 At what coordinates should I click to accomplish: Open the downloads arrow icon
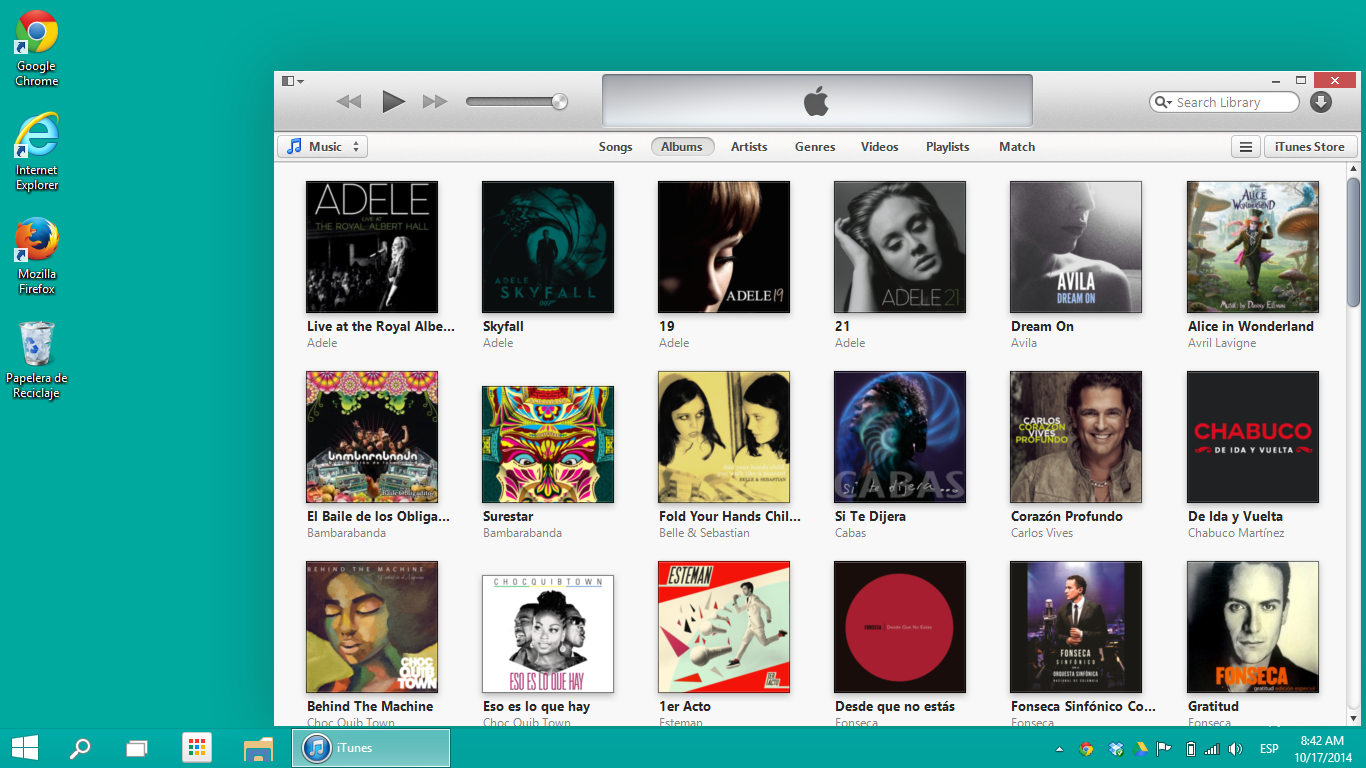[1321, 102]
